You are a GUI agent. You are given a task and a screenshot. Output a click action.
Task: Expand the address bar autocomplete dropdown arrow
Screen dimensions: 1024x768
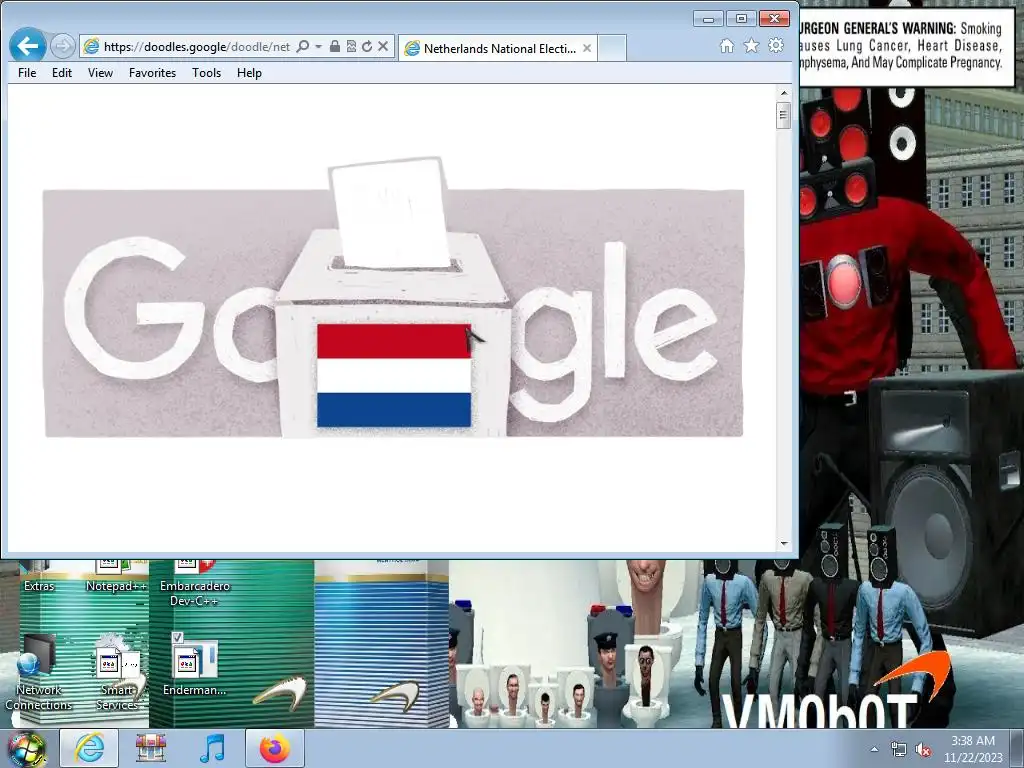[318, 46]
